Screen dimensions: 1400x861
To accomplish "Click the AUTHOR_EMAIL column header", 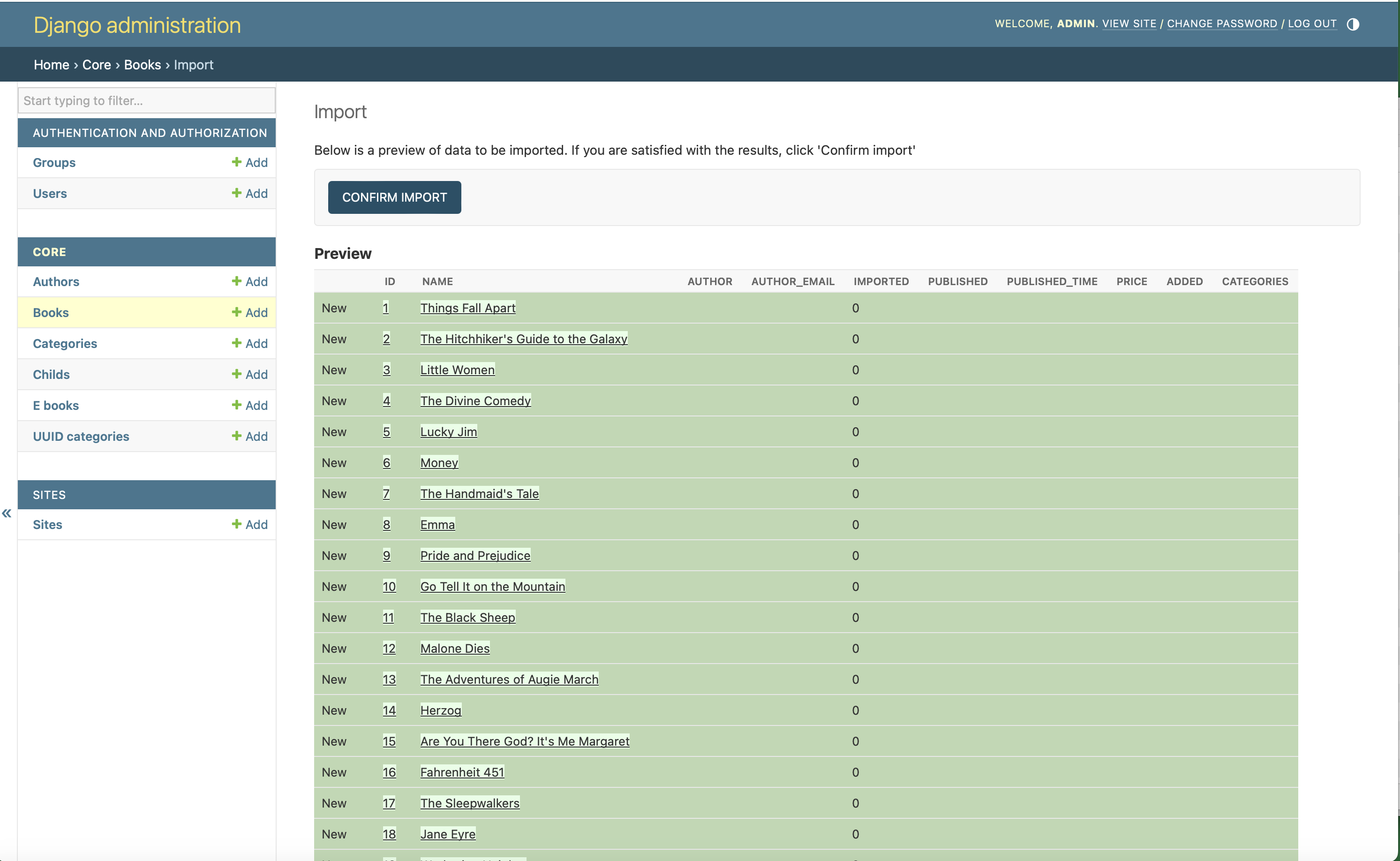I will pos(792,281).
